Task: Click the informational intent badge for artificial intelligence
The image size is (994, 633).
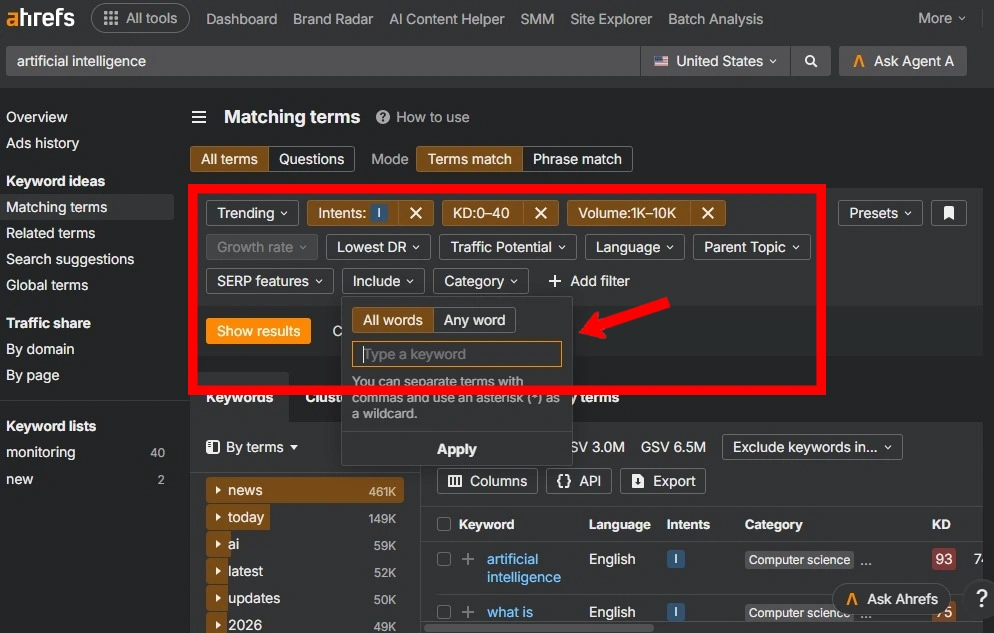Action: pyautogui.click(x=675, y=559)
